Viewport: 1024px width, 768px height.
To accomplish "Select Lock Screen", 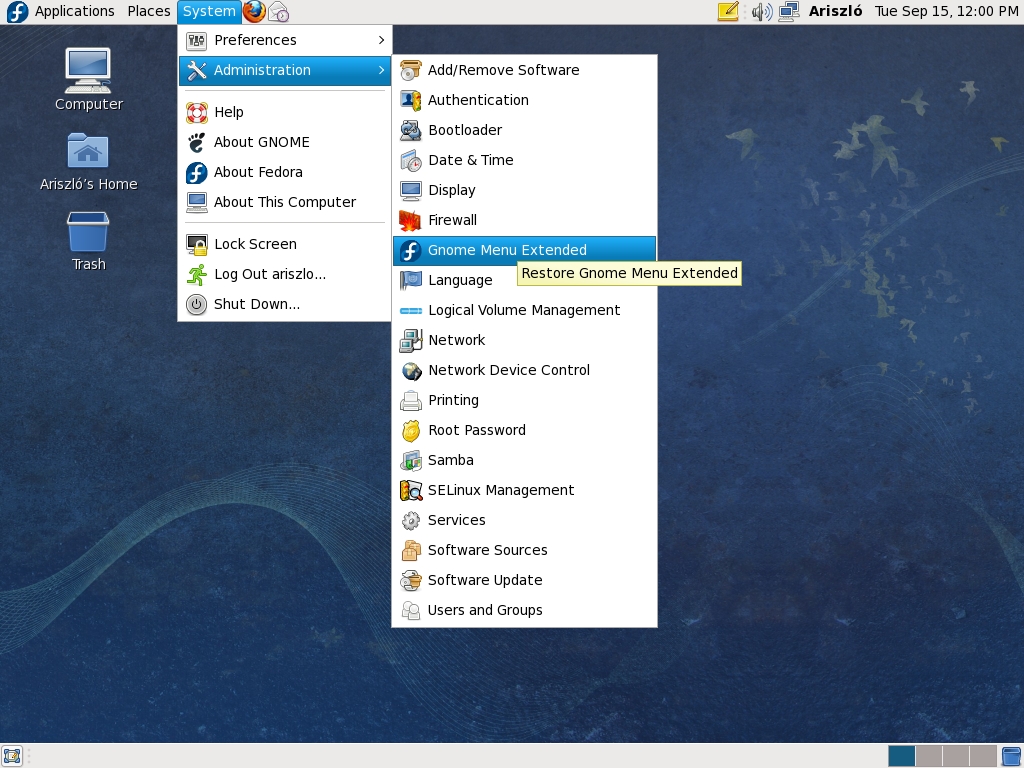I will 285,244.
